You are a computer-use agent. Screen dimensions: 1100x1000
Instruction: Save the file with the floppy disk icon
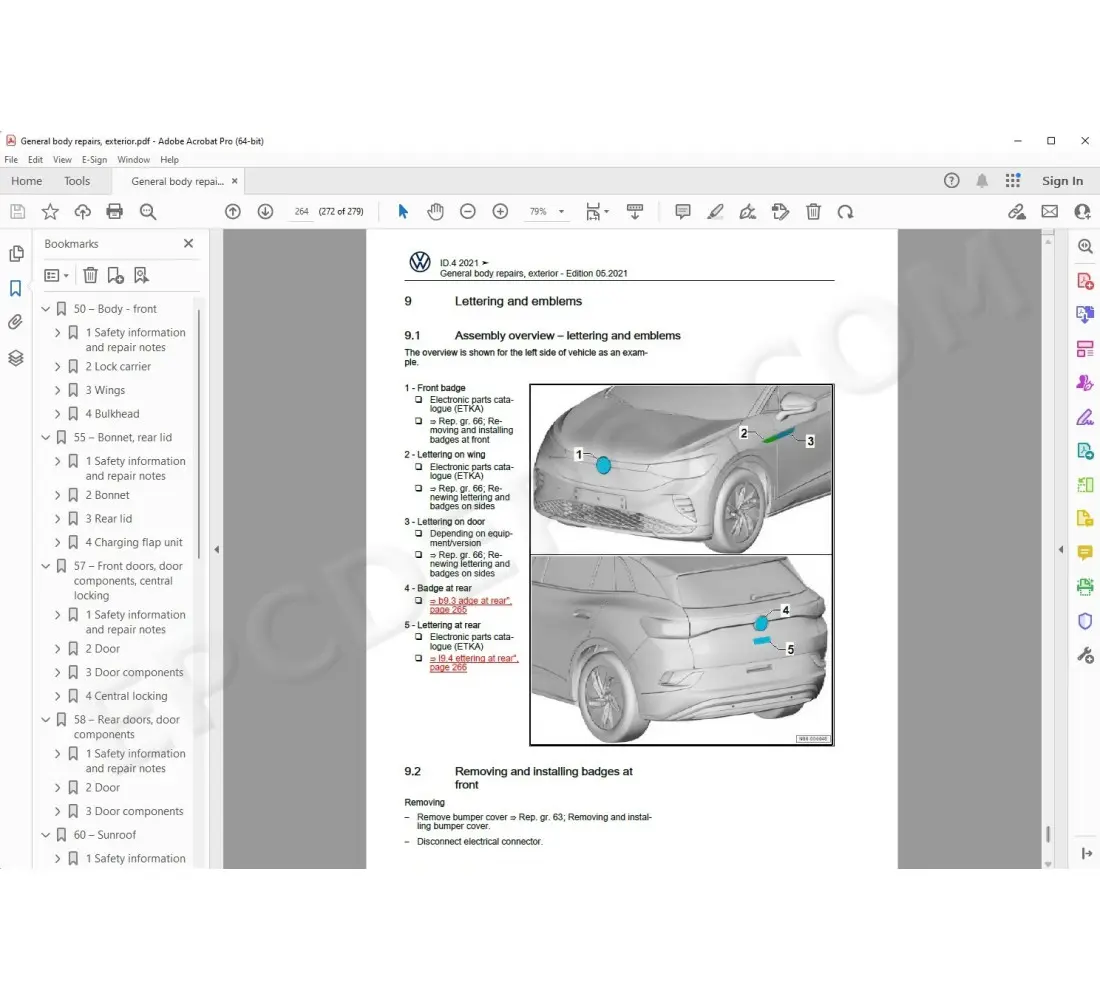coord(18,211)
